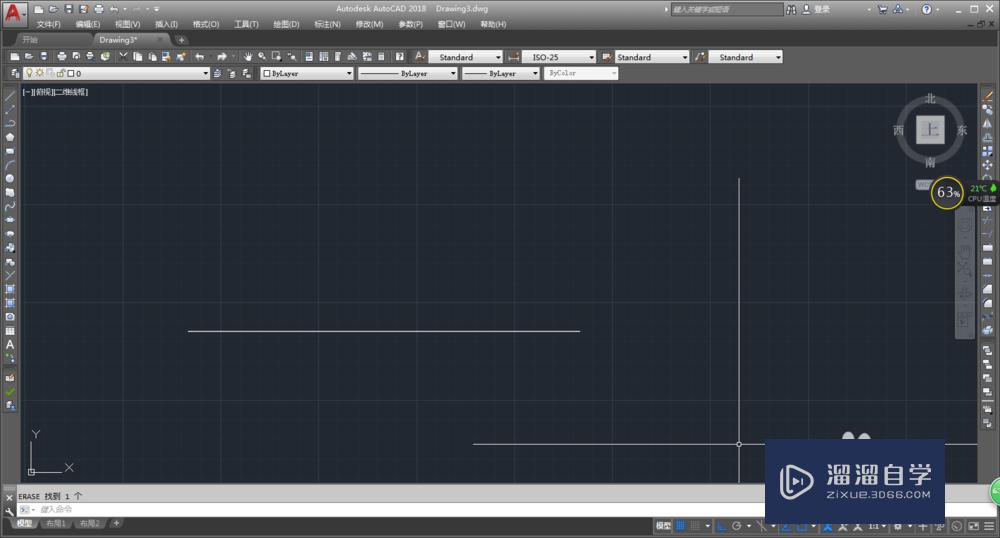The image size is (1000, 538).
Task: Toggle snap mode in status bar
Action: 695,526
